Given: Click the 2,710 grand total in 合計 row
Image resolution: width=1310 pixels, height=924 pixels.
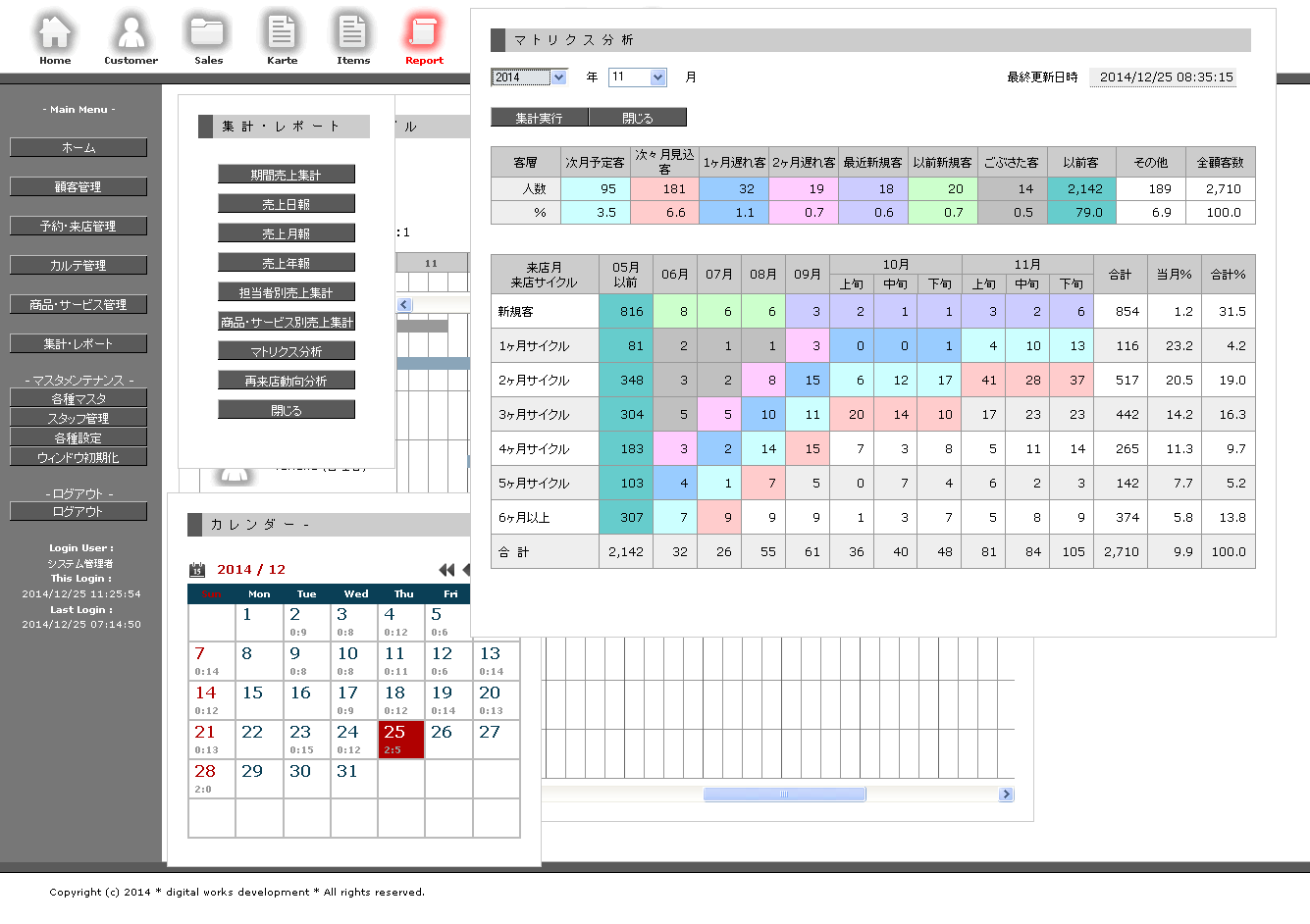Looking at the screenshot, I should pyautogui.click(x=1121, y=551).
